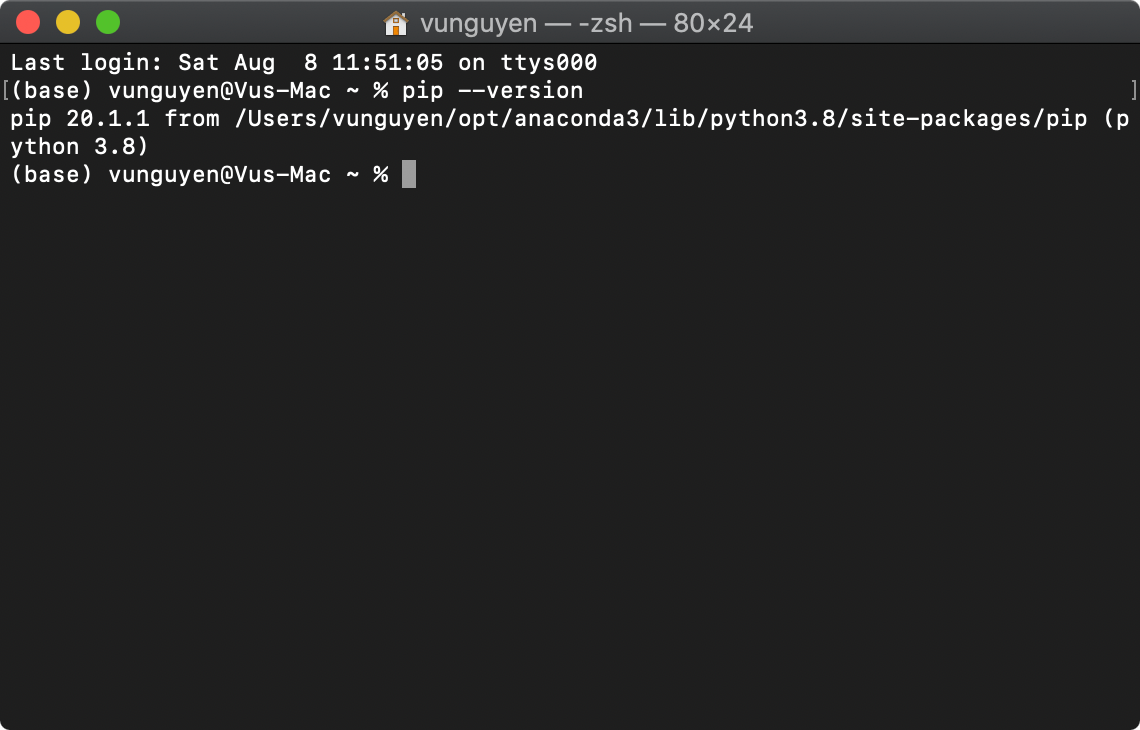The height and width of the screenshot is (730, 1140).
Task: Click the right bracket mark at line end
Action: [1133, 90]
